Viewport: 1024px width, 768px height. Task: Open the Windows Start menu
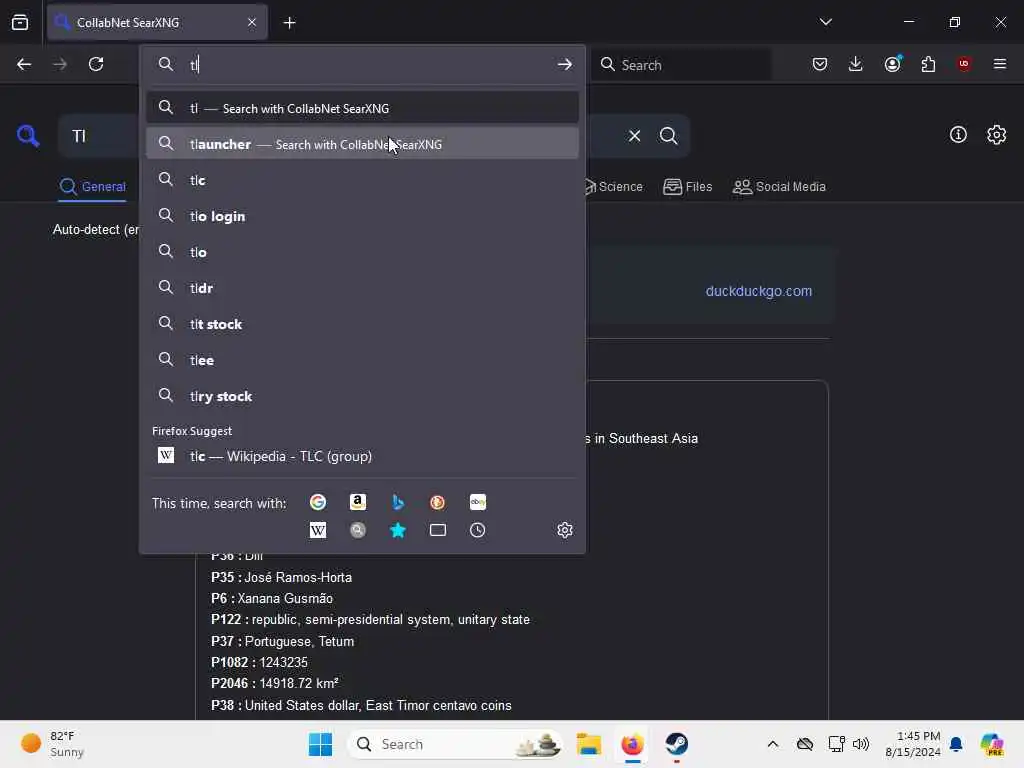pyautogui.click(x=320, y=744)
